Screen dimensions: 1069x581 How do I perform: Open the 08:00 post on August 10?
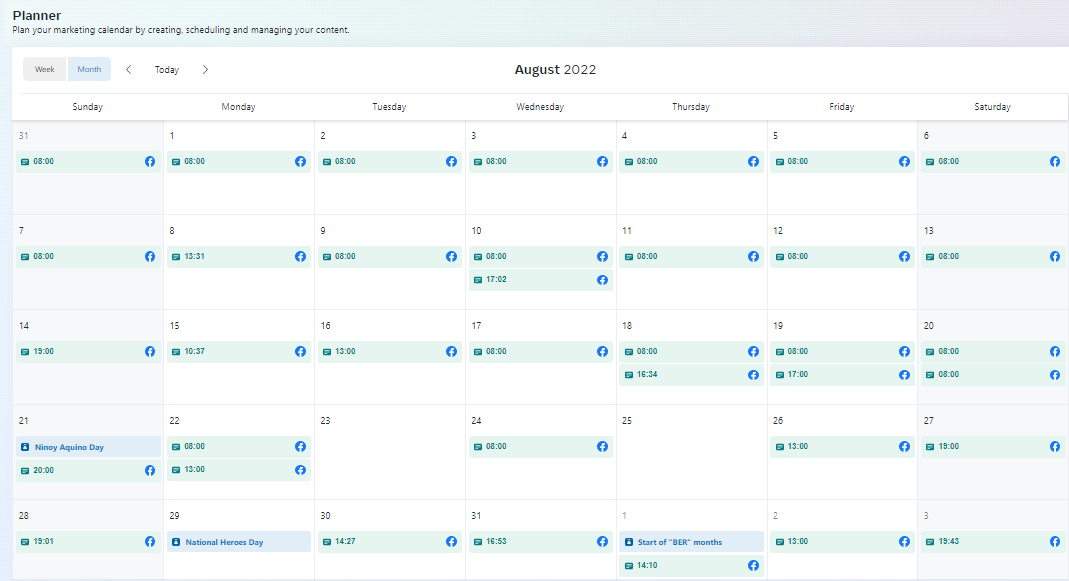(x=541, y=256)
